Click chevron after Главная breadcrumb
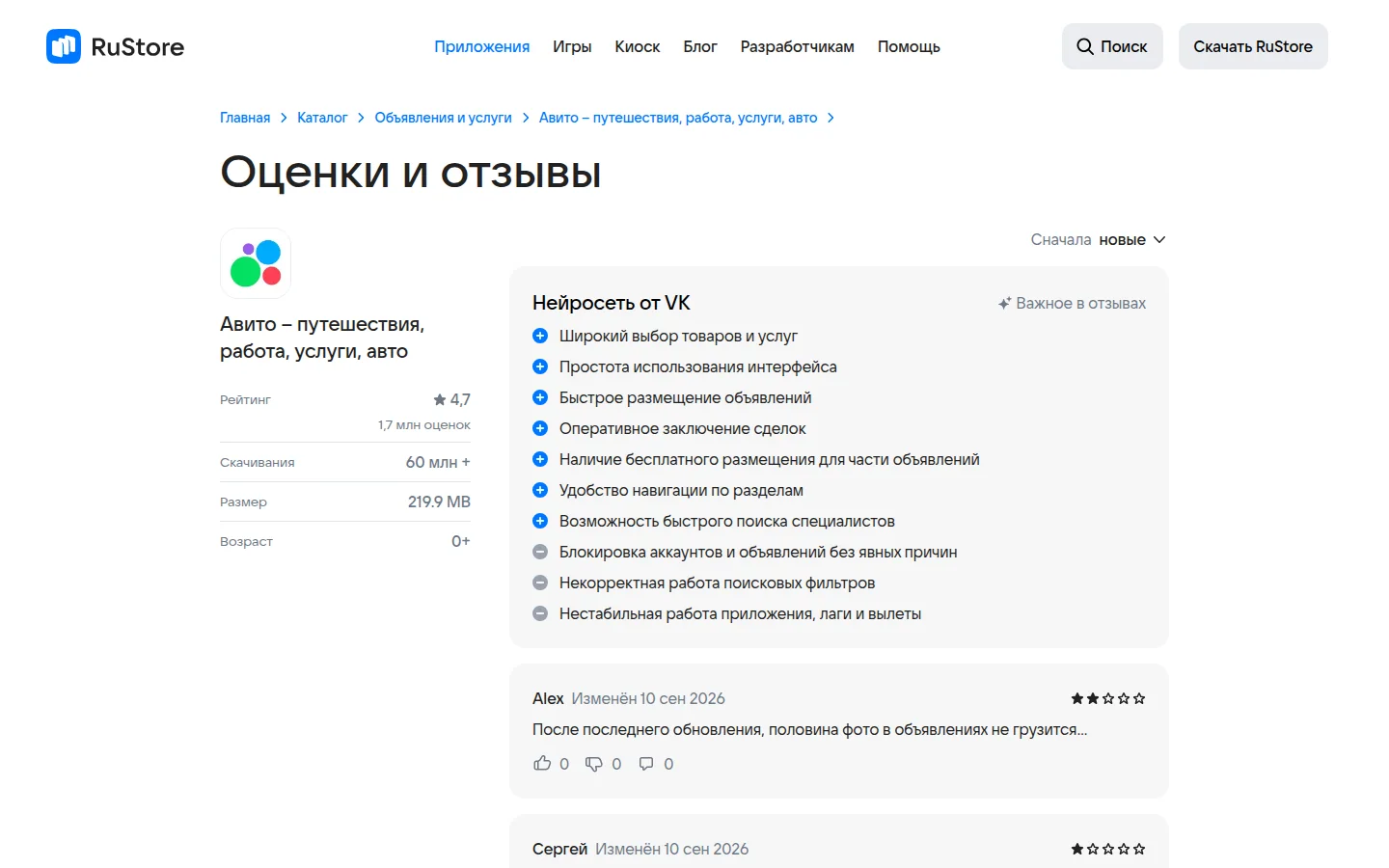The width and height of the screenshot is (1389, 868). pos(284,118)
